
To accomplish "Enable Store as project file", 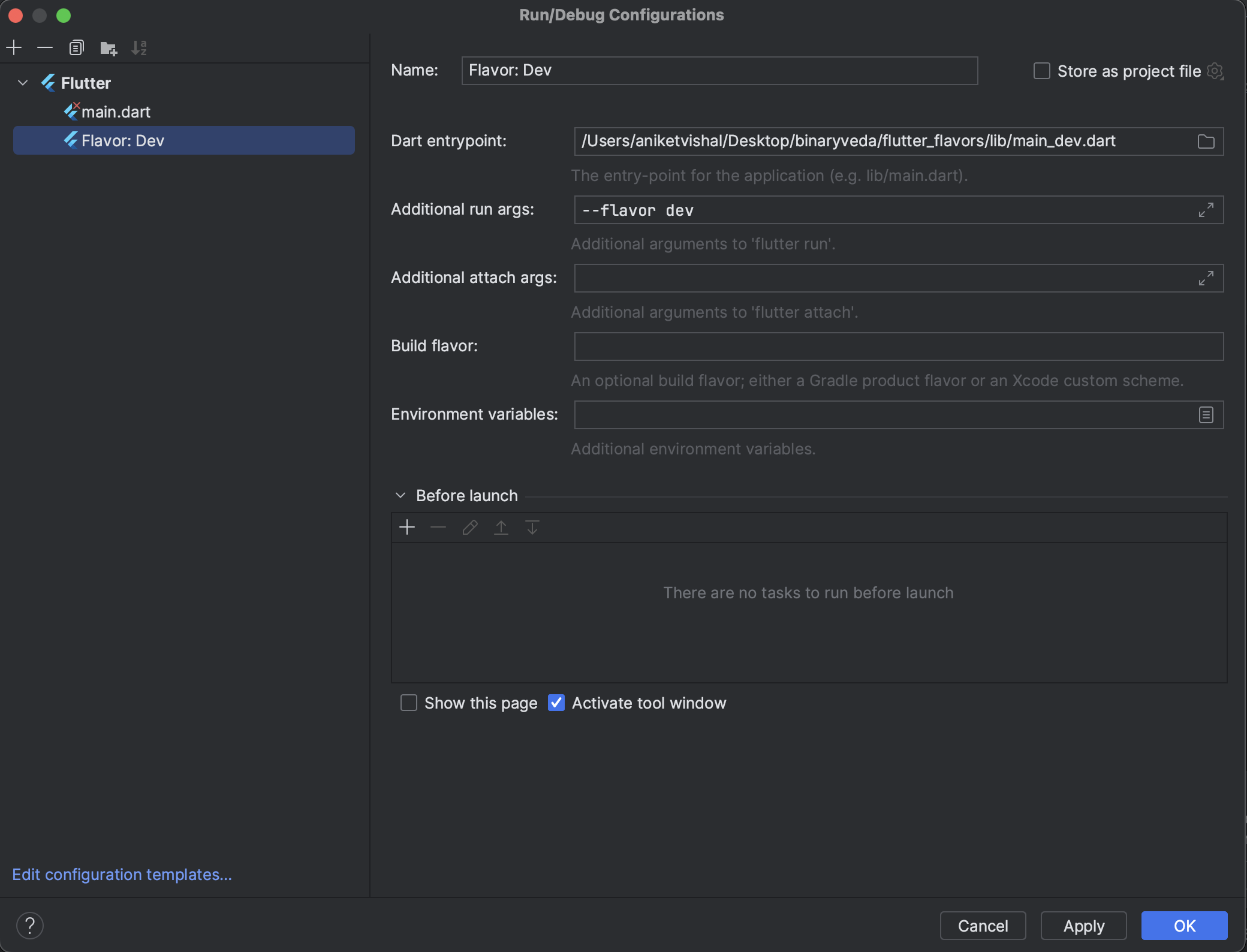I will 1042,71.
